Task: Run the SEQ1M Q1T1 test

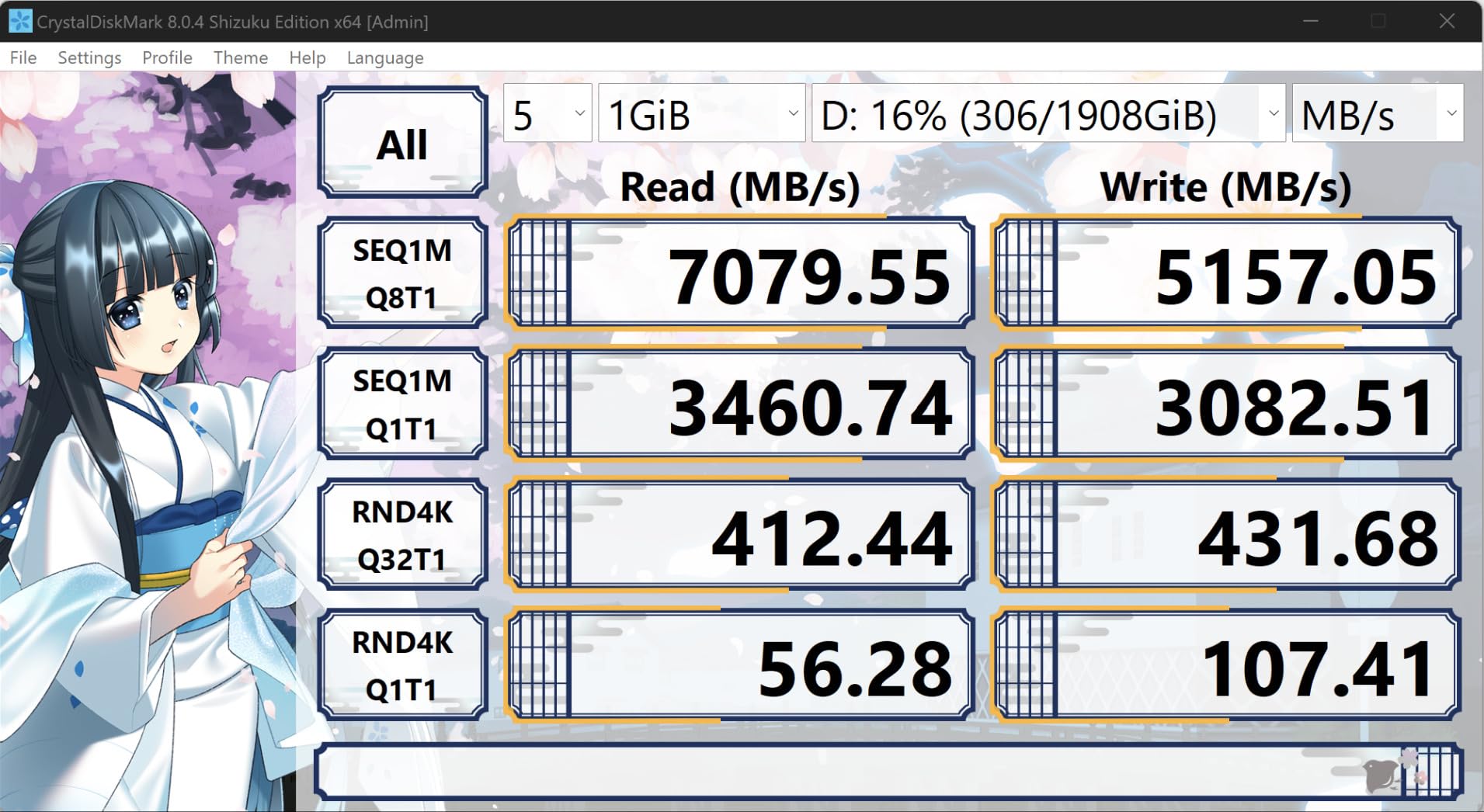Action: click(402, 403)
